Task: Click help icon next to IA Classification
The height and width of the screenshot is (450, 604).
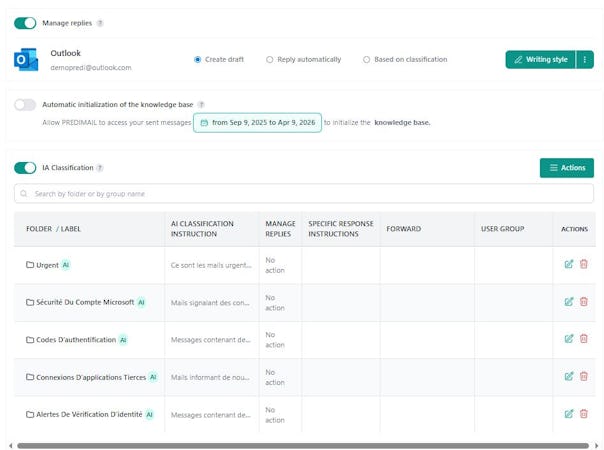Action: pyautogui.click(x=100, y=168)
